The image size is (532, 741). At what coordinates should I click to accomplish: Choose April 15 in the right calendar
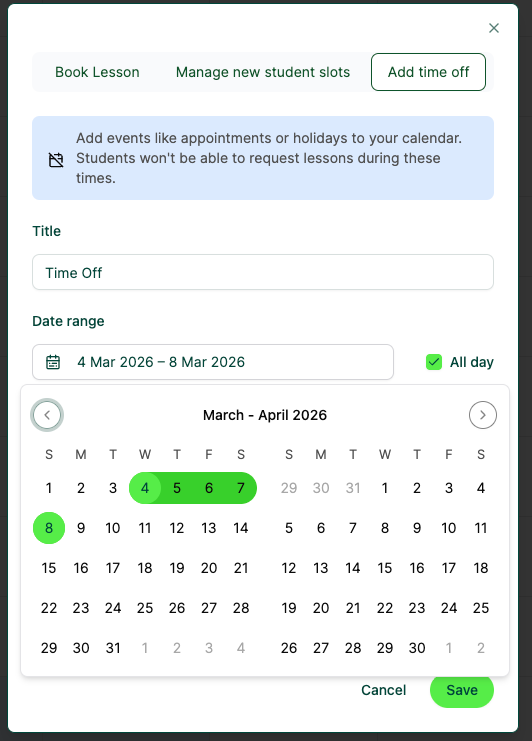tap(385, 568)
